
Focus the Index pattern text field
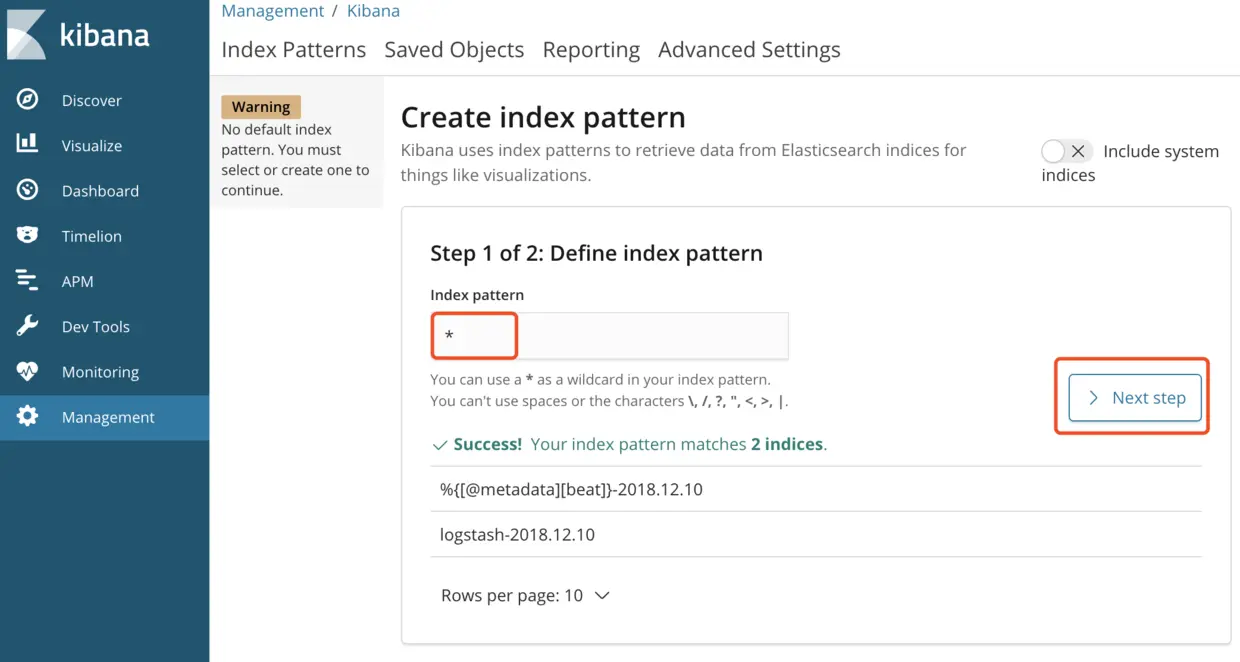pyautogui.click(x=609, y=336)
